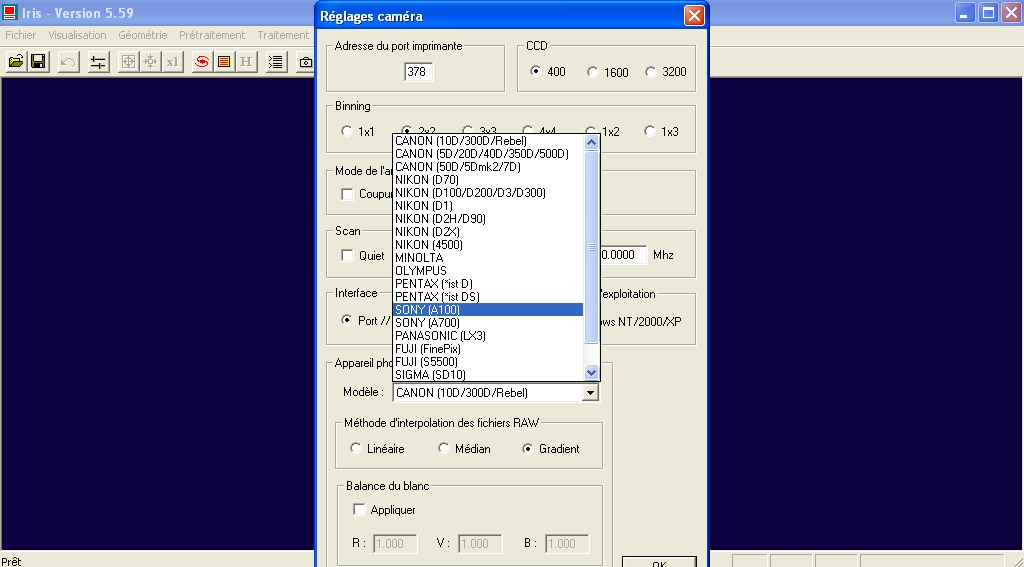Click the model list scroll down arrow
The width and height of the screenshot is (1024, 567).
[x=591, y=372]
